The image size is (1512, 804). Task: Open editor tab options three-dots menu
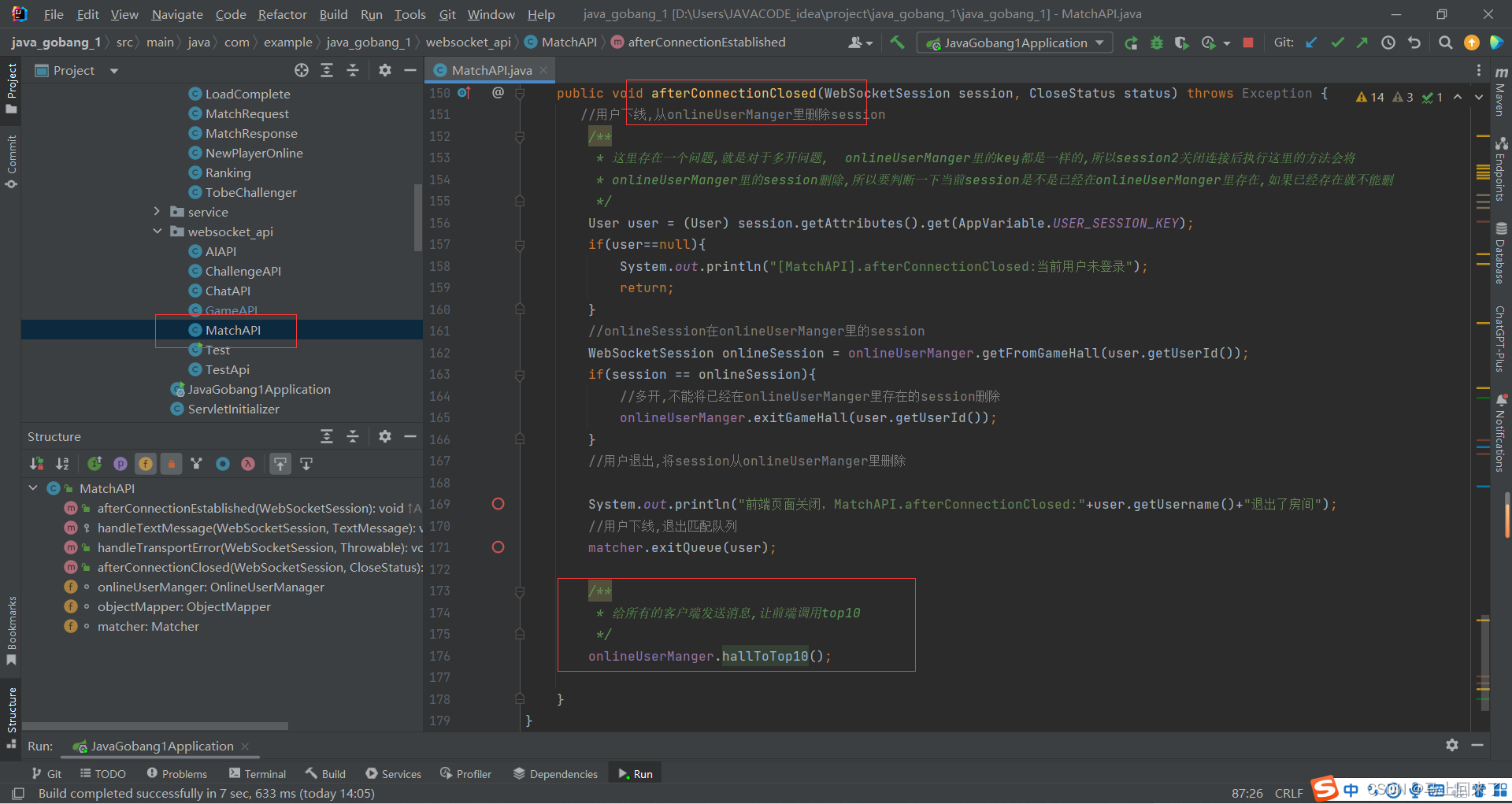pos(1479,71)
